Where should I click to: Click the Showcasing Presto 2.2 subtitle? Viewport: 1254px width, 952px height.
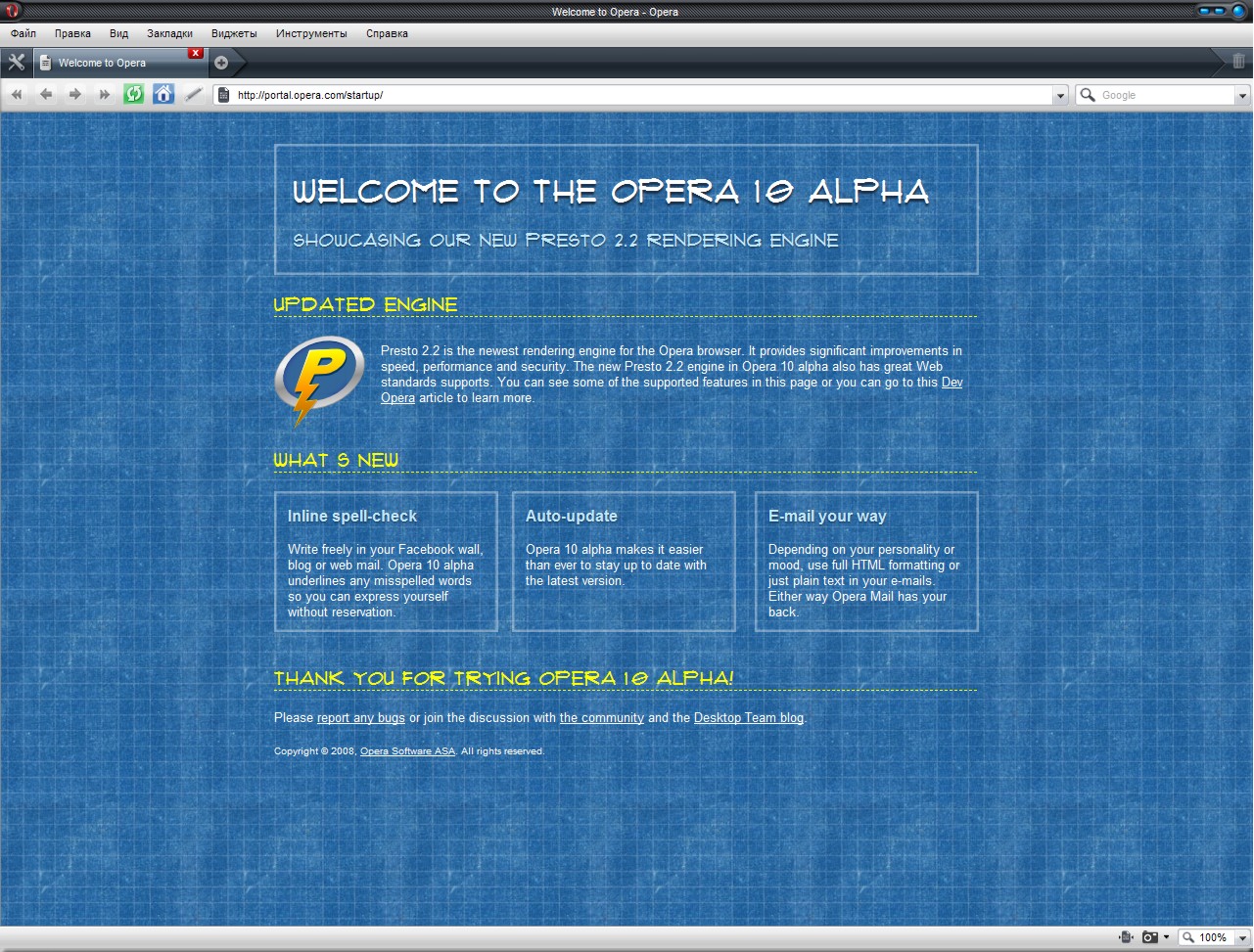pos(566,240)
